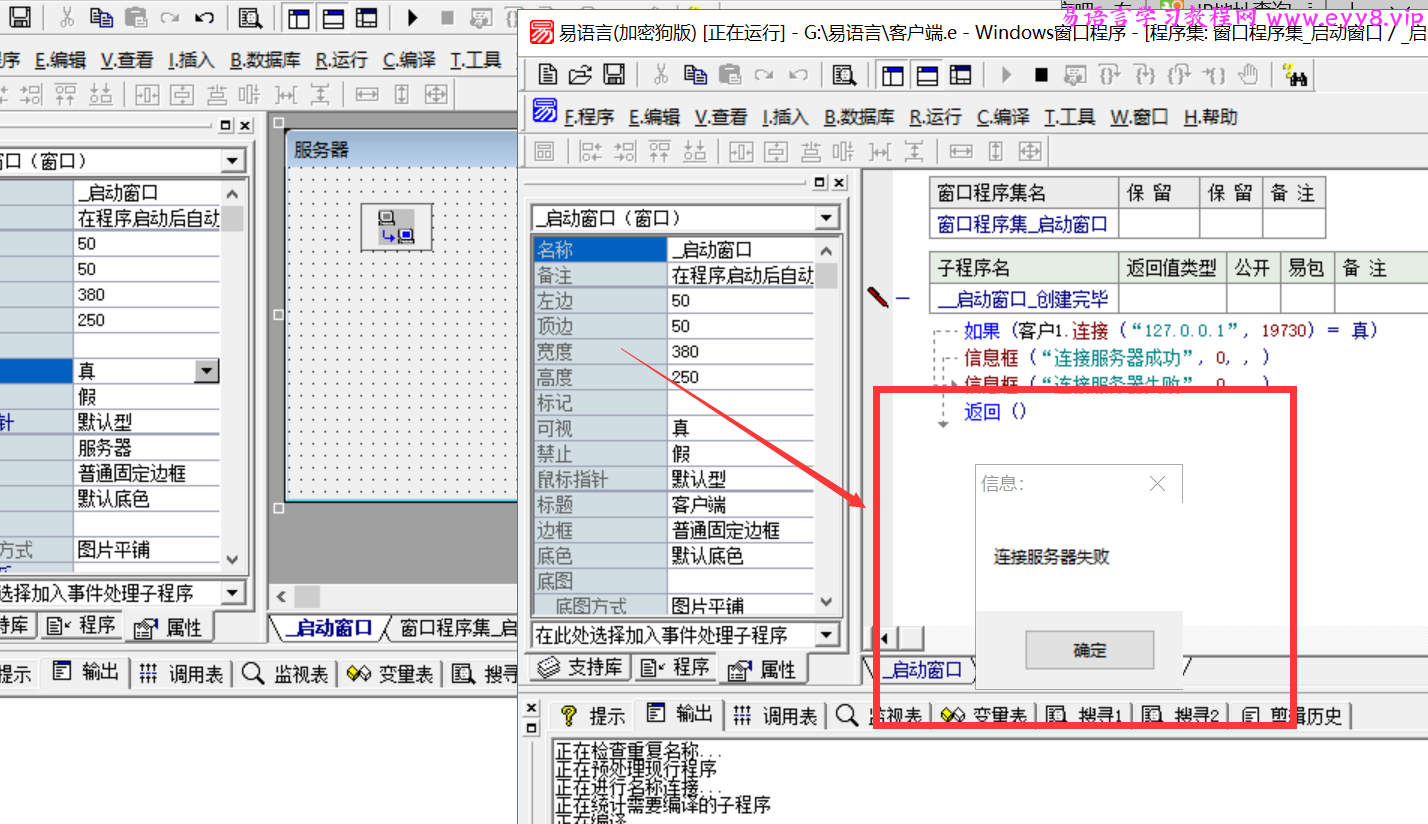
Task: Switch to 调用表 tab in front output panel
Action: click(x=775, y=715)
